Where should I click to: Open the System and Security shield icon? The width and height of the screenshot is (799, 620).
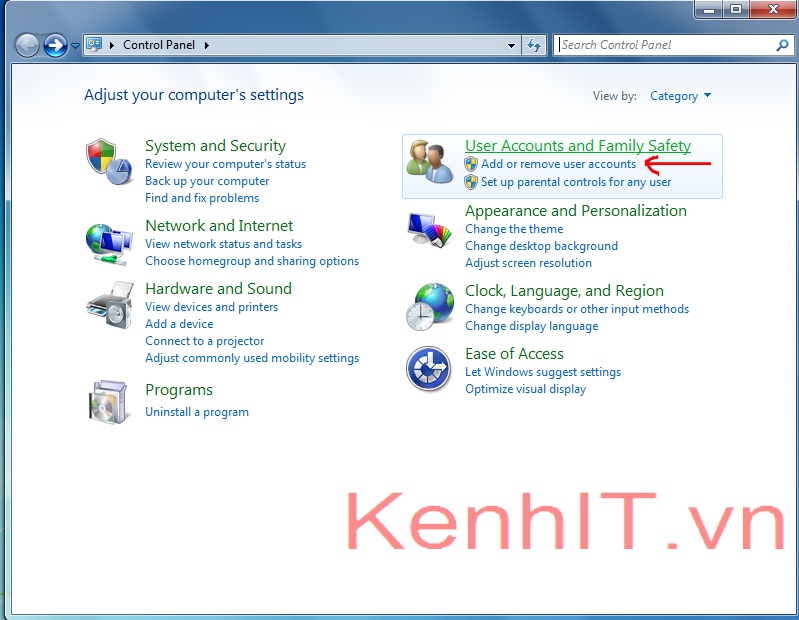[109, 161]
